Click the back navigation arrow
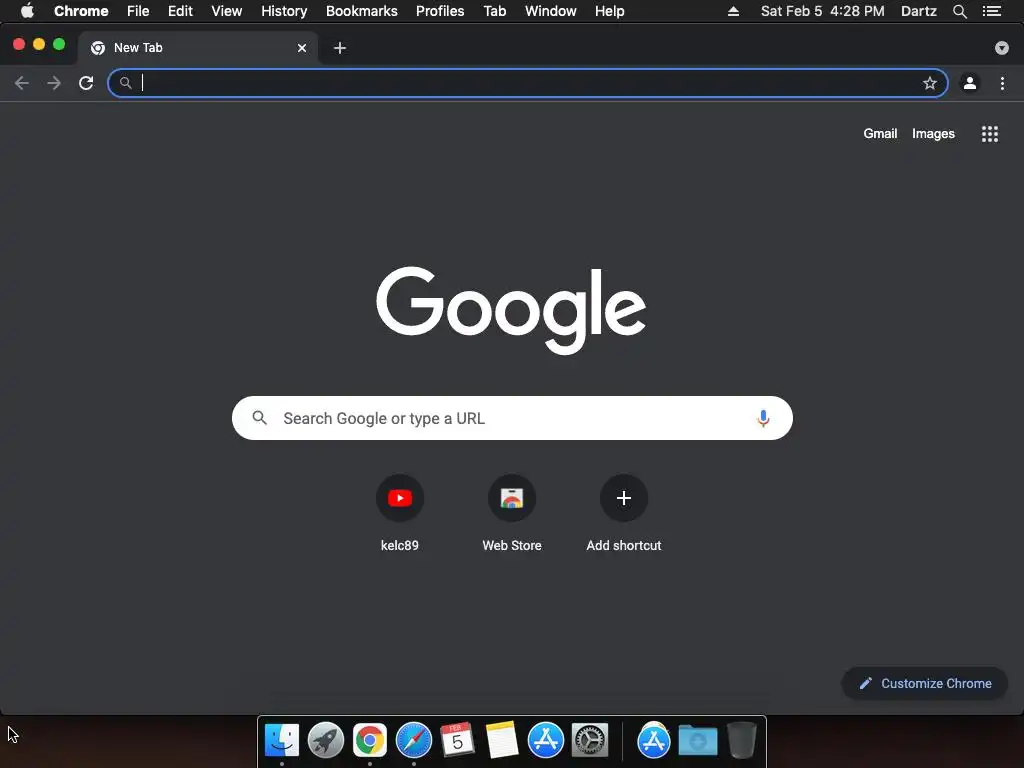Viewport: 1024px width, 768px height. coord(22,83)
